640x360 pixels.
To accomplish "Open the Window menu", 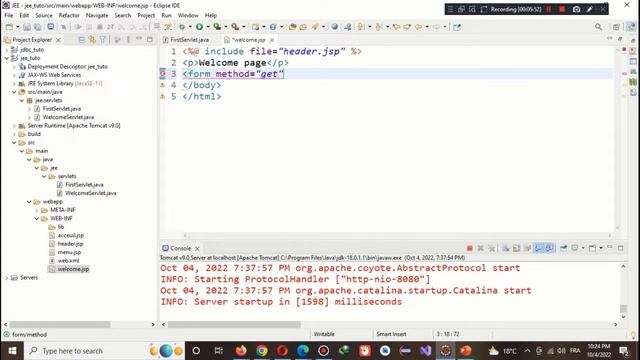I will 188,15.
